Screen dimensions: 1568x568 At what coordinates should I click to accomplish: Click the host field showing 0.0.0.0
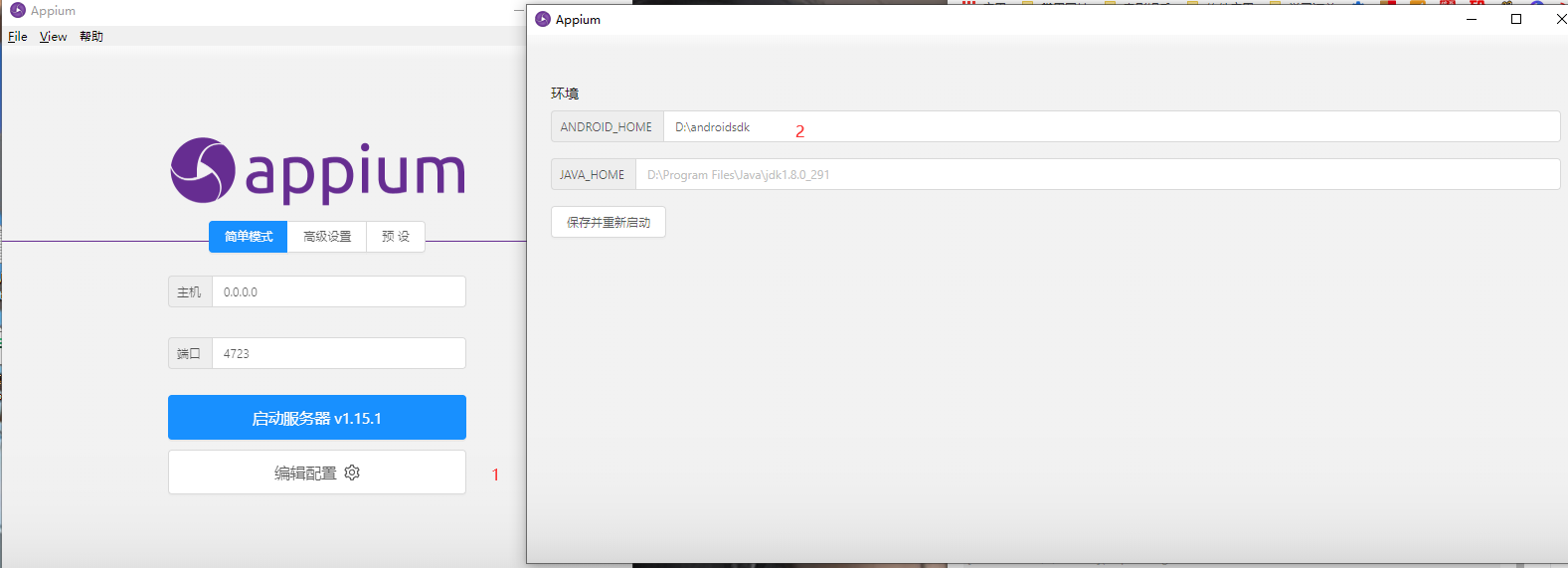pyautogui.click(x=339, y=292)
